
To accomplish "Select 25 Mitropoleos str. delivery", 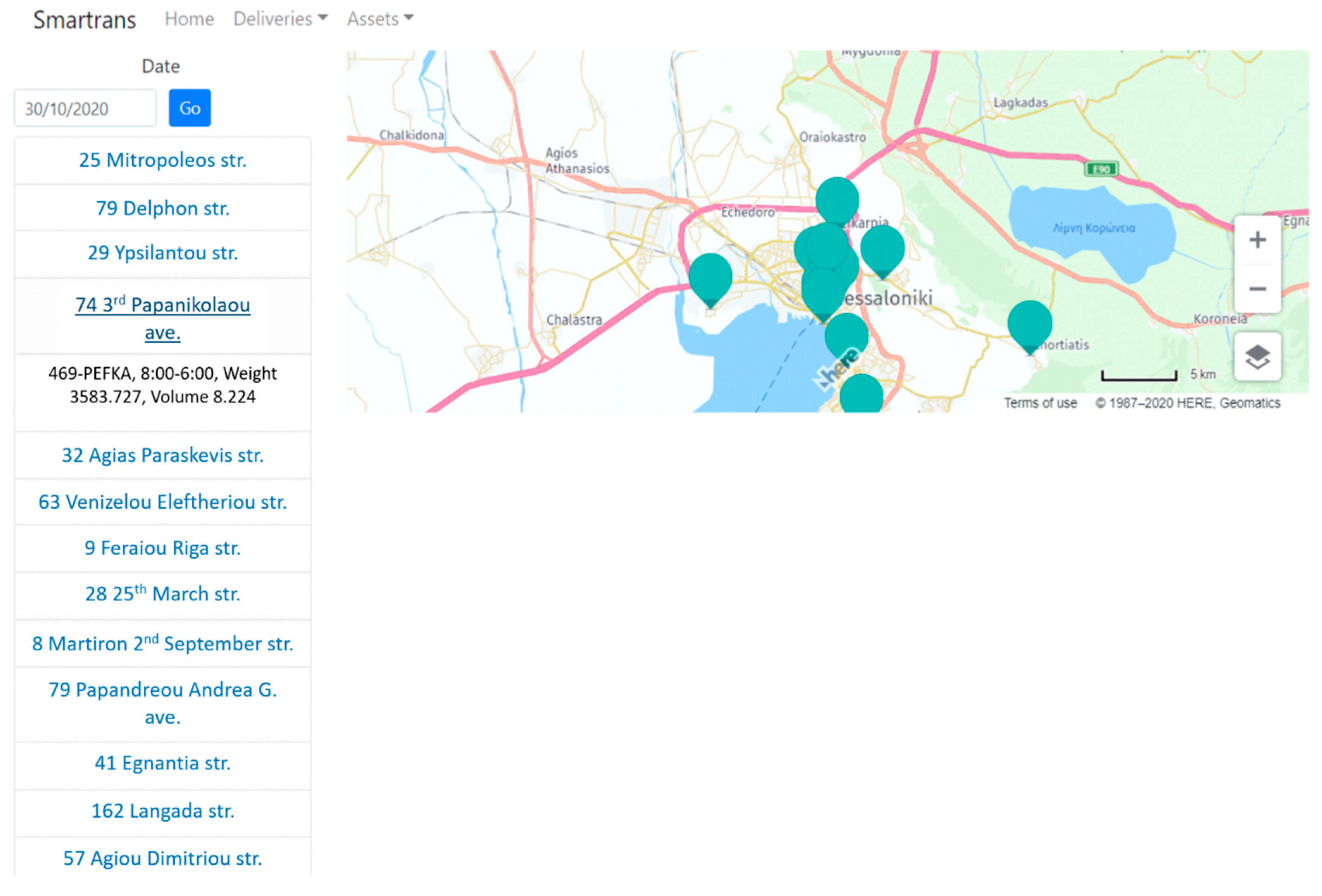I will [163, 160].
